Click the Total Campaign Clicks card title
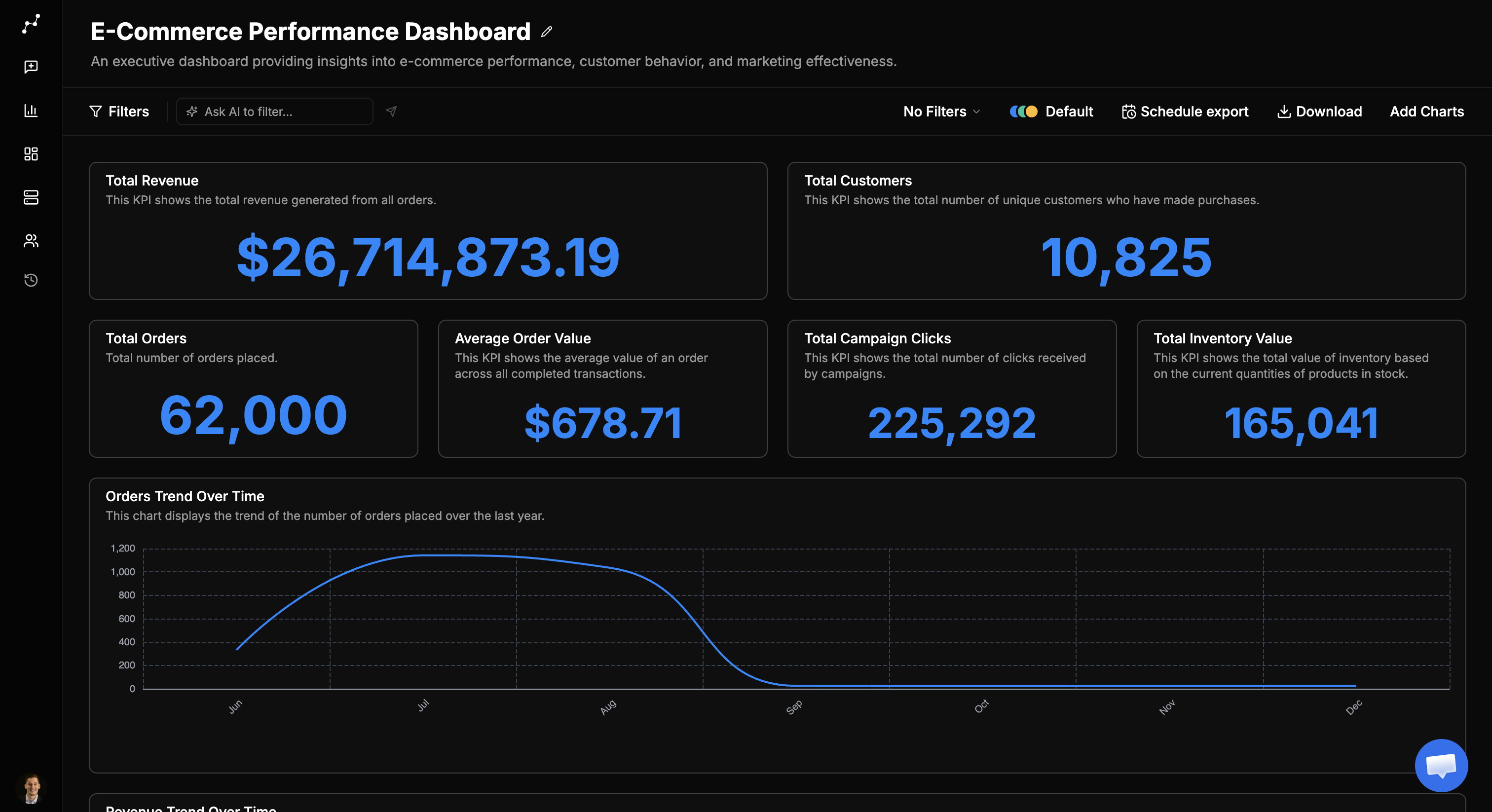 [877, 338]
